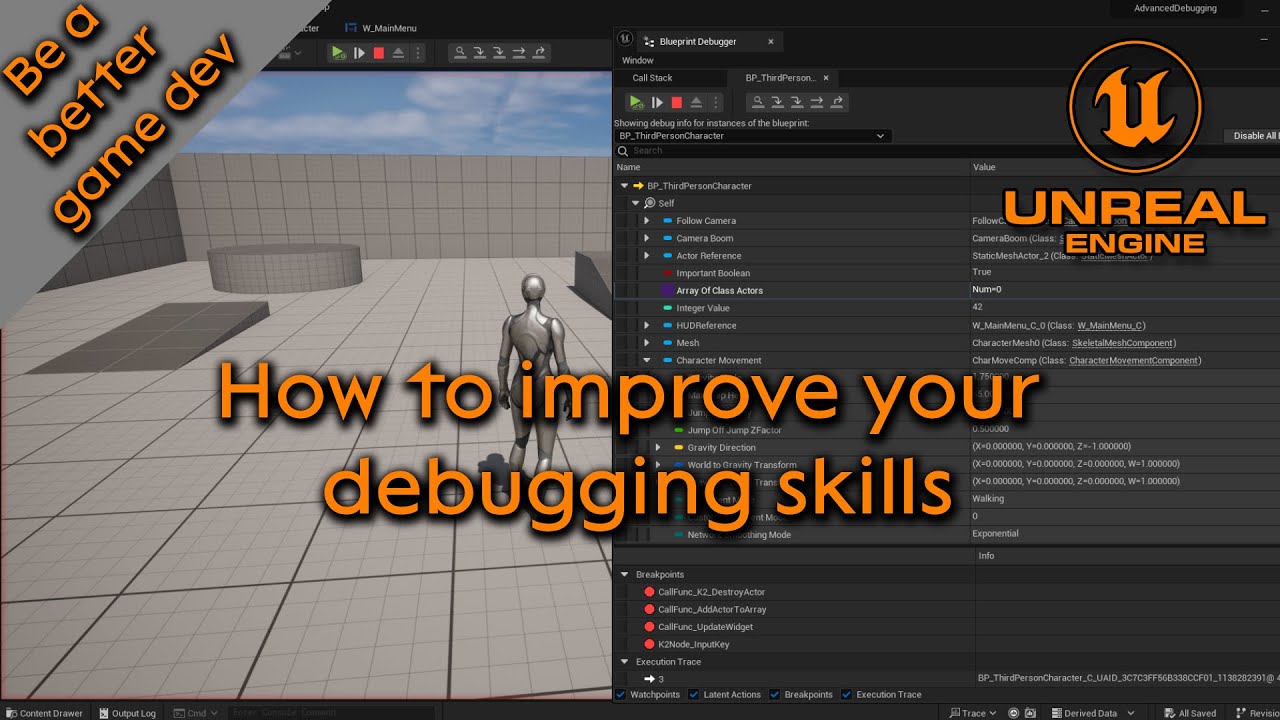Open the Derived Data dropdown
1280x720 pixels.
pos(1092,713)
